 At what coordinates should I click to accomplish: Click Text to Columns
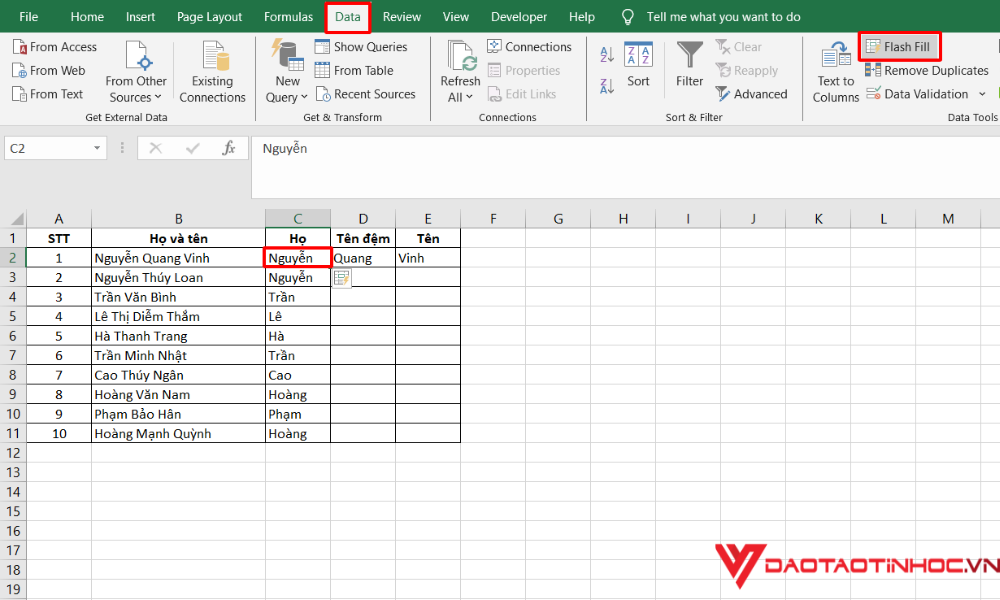coord(835,71)
